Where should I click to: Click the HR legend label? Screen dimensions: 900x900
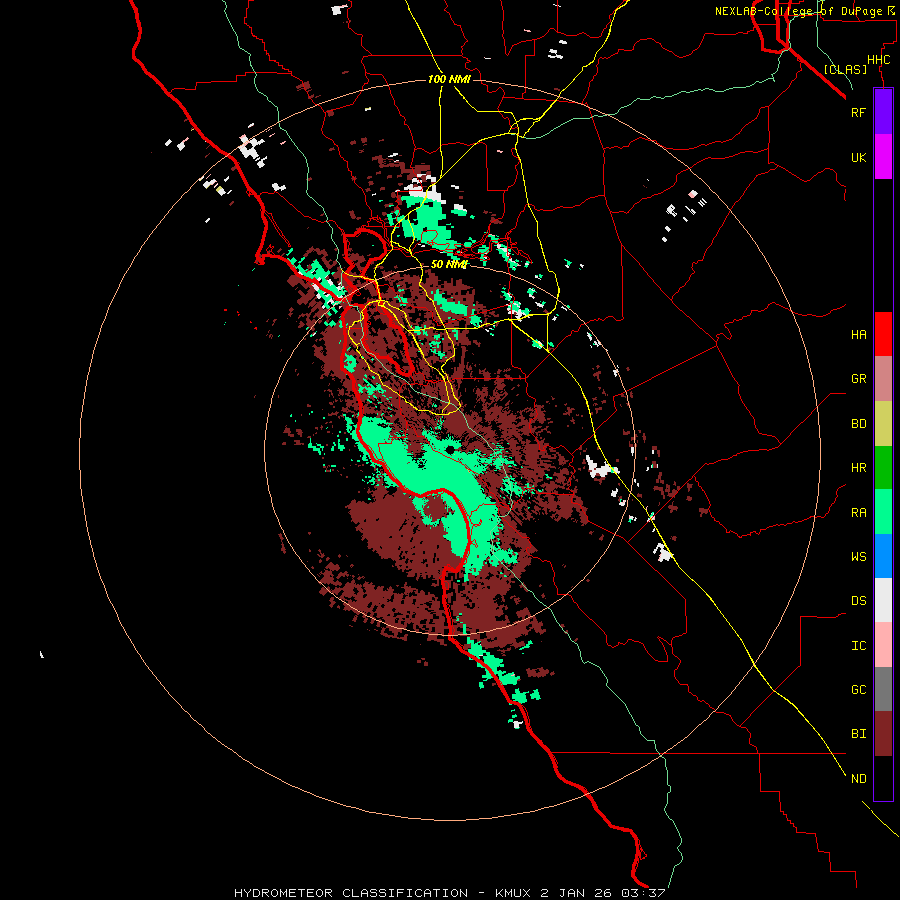click(858, 468)
